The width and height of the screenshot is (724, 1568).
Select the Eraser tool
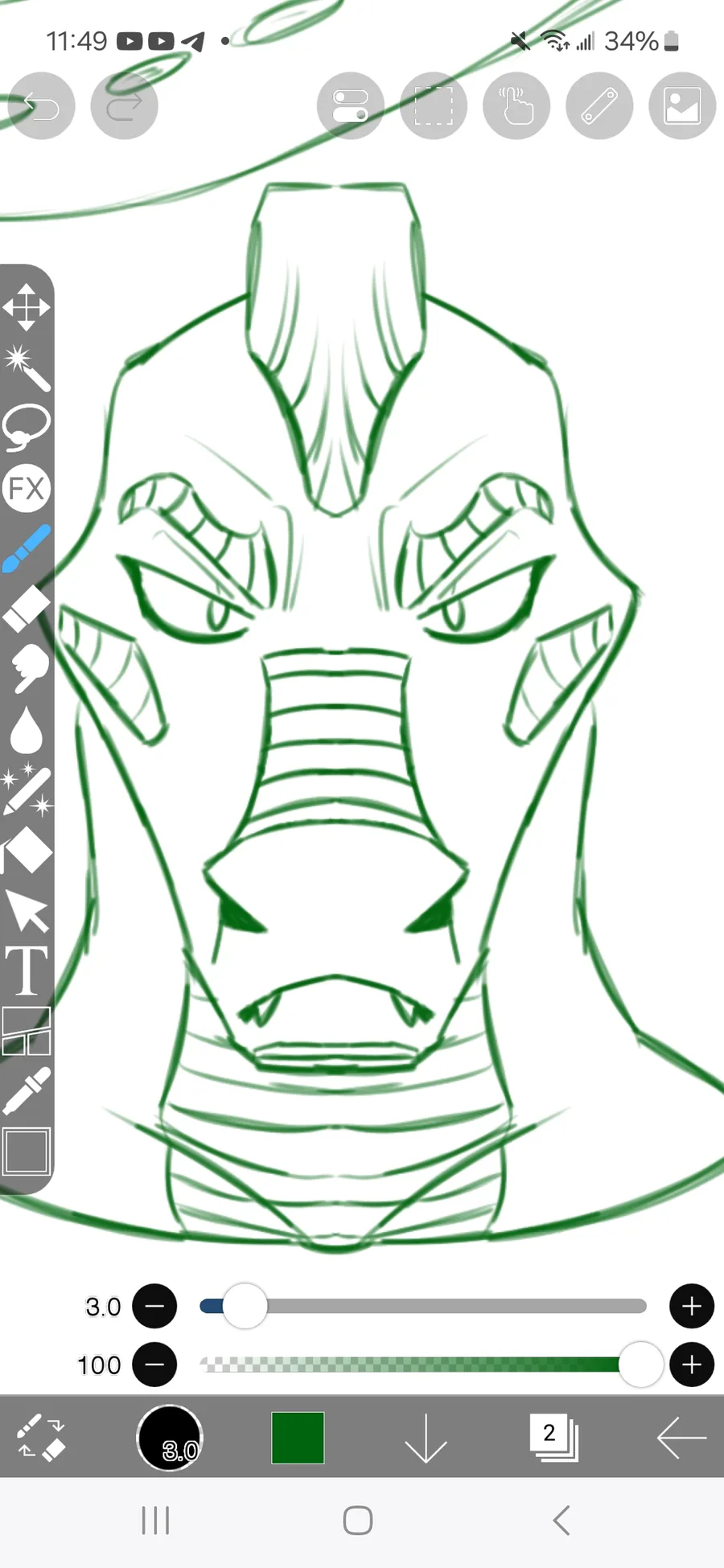pyautogui.click(x=26, y=609)
